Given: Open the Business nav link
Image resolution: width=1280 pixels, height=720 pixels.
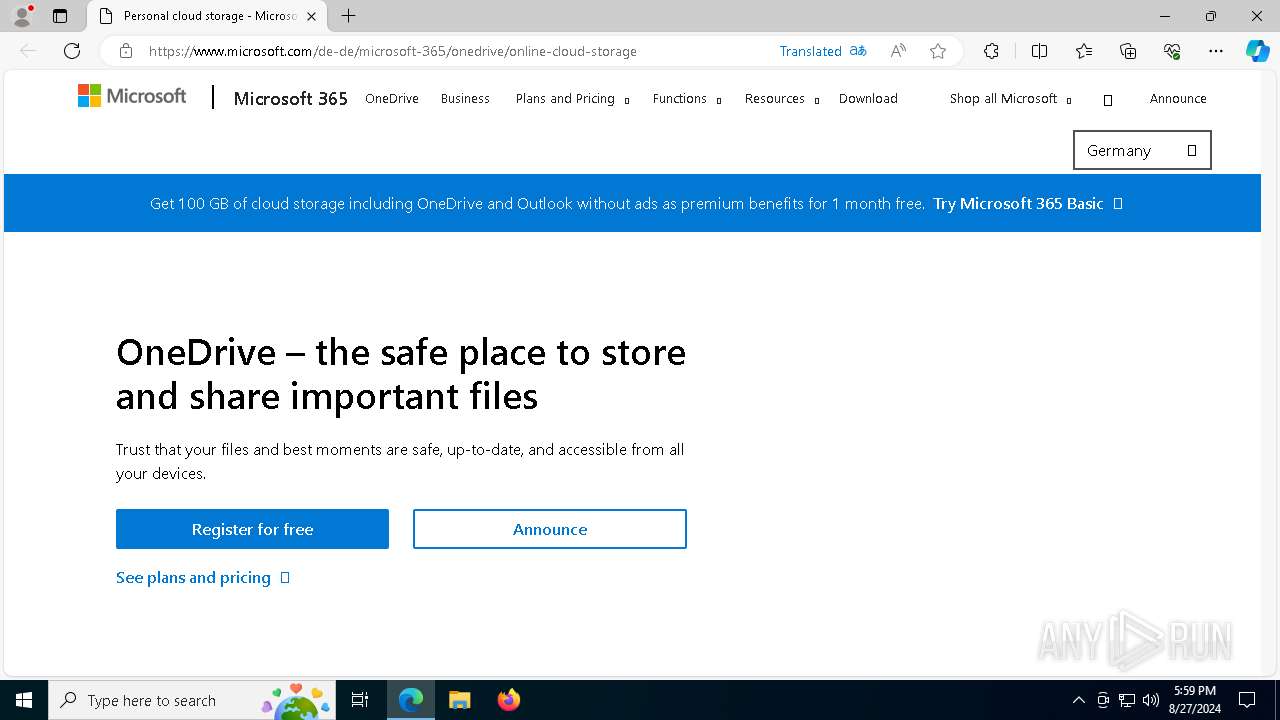Looking at the screenshot, I should [x=465, y=98].
